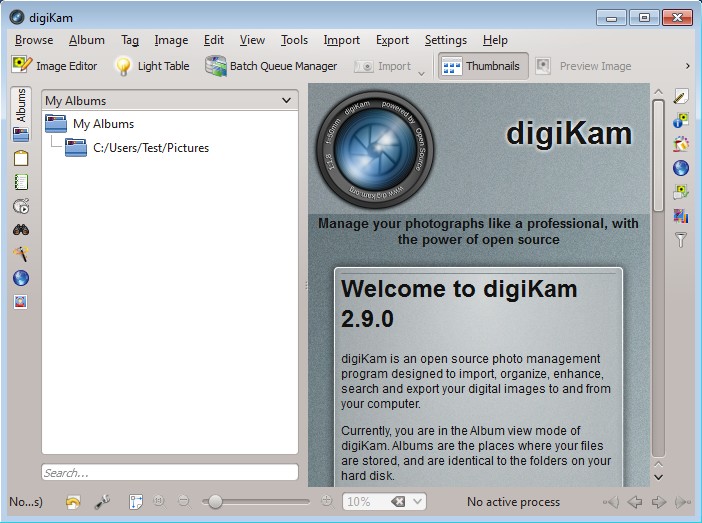Expand the My Albums combo box

169,100
